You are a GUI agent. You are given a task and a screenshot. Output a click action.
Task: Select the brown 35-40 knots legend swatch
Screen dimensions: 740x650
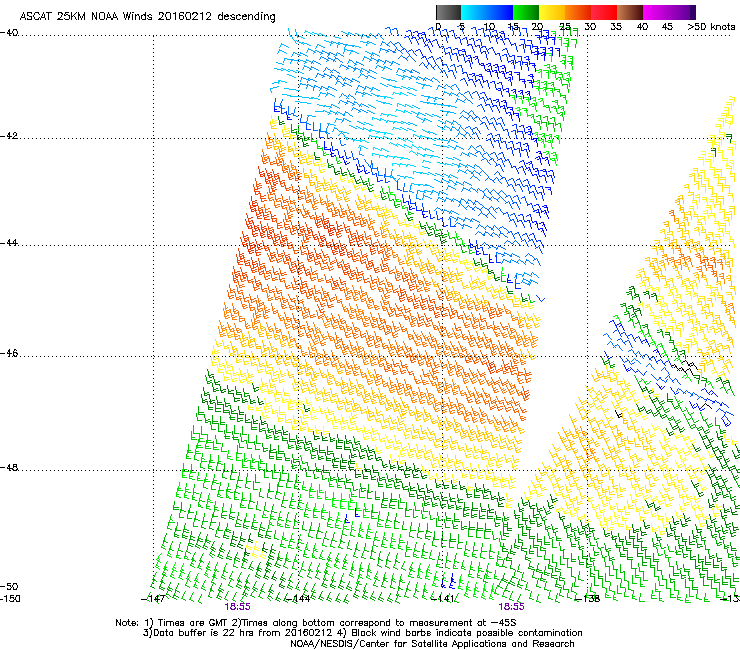tap(630, 12)
